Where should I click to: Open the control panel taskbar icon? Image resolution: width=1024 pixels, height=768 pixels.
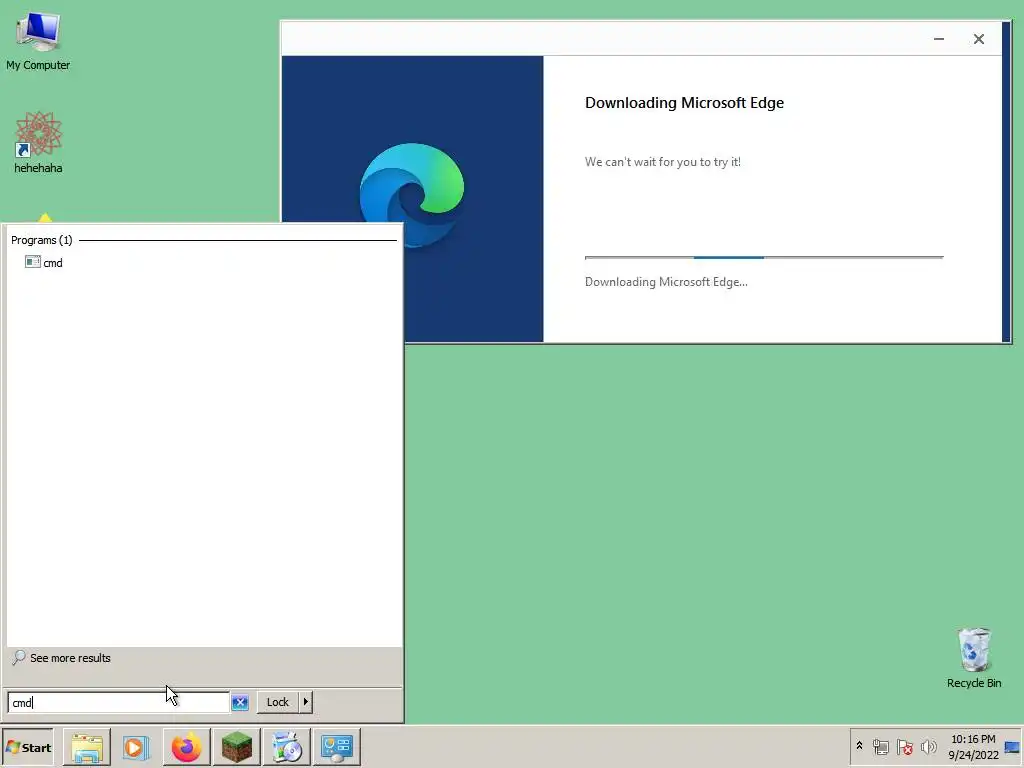pos(336,747)
